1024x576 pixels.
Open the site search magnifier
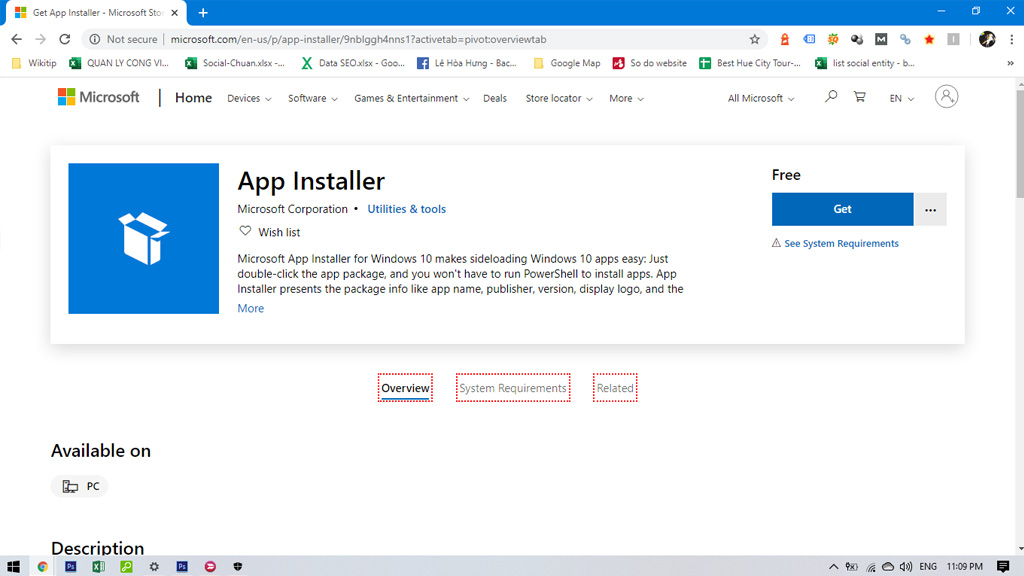tap(831, 97)
